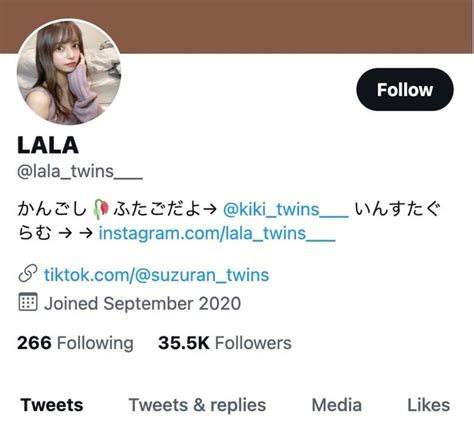
Task: Click the 35.5K follower count number
Action: (x=184, y=343)
